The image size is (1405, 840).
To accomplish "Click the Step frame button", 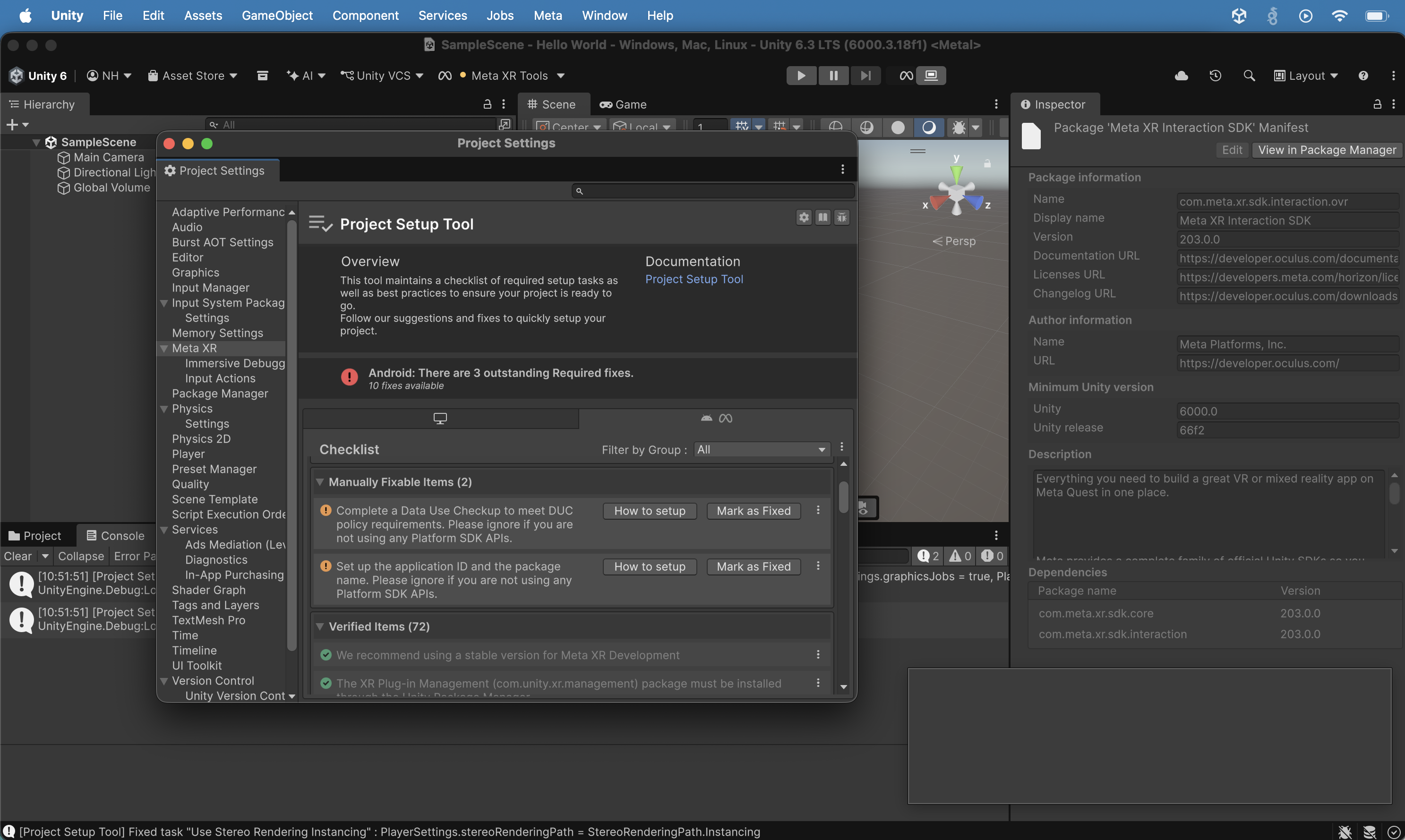I will tap(865, 75).
